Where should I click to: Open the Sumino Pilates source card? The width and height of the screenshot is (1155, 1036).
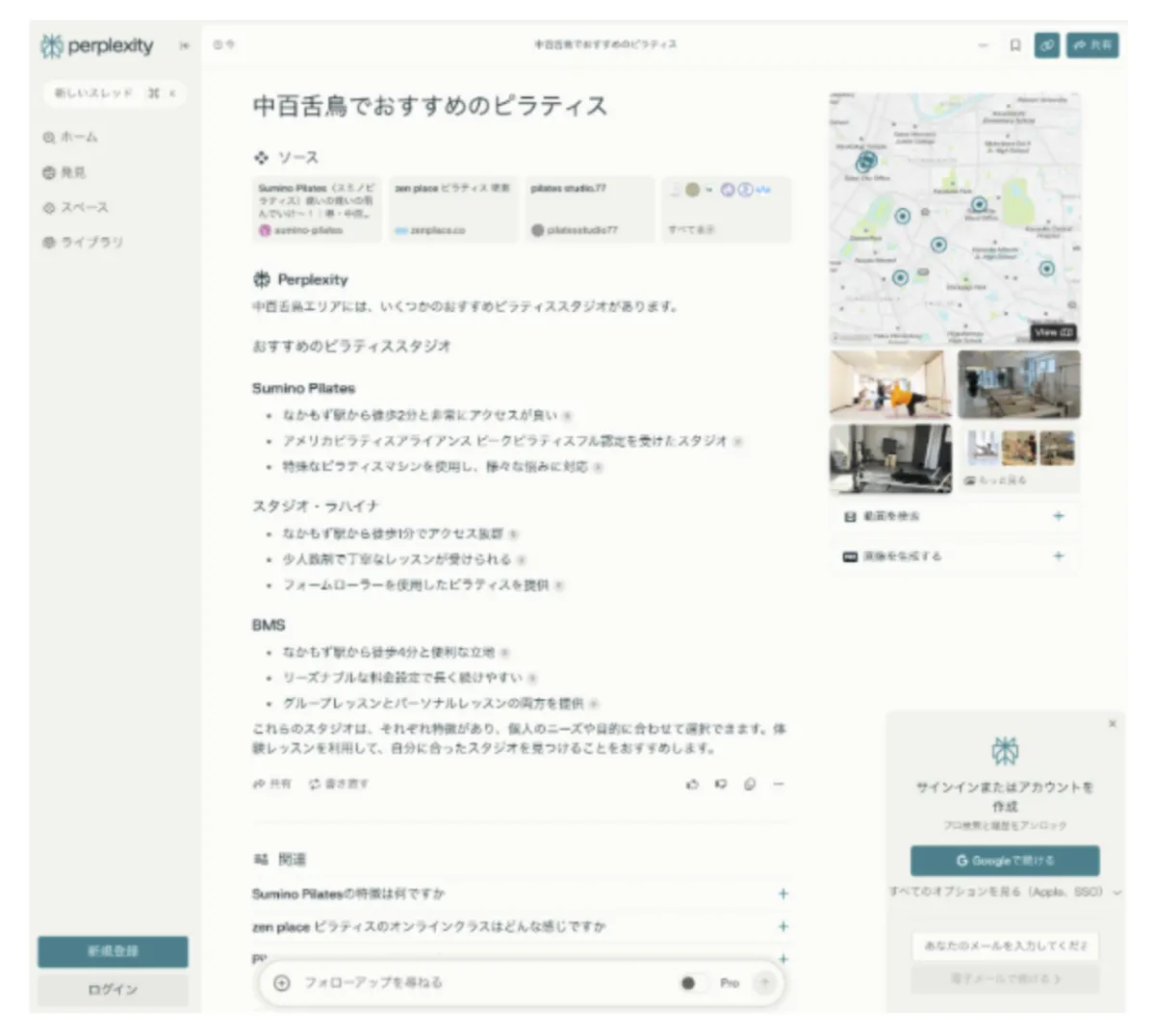(x=316, y=209)
